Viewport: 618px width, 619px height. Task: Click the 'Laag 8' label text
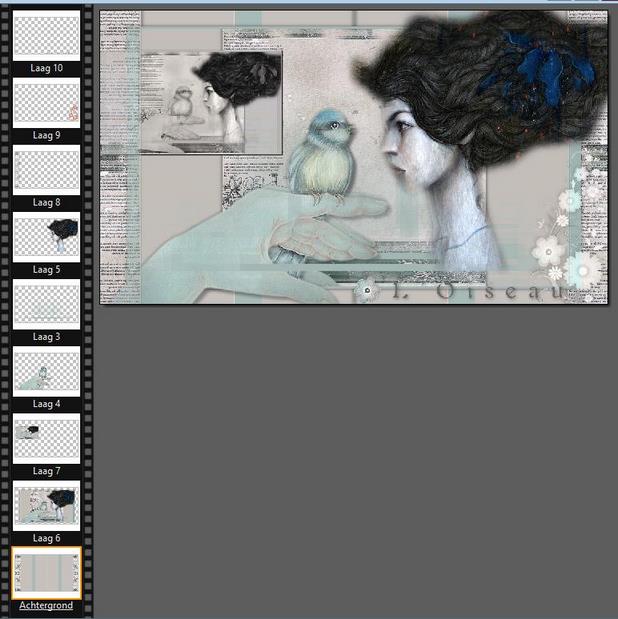(46, 203)
